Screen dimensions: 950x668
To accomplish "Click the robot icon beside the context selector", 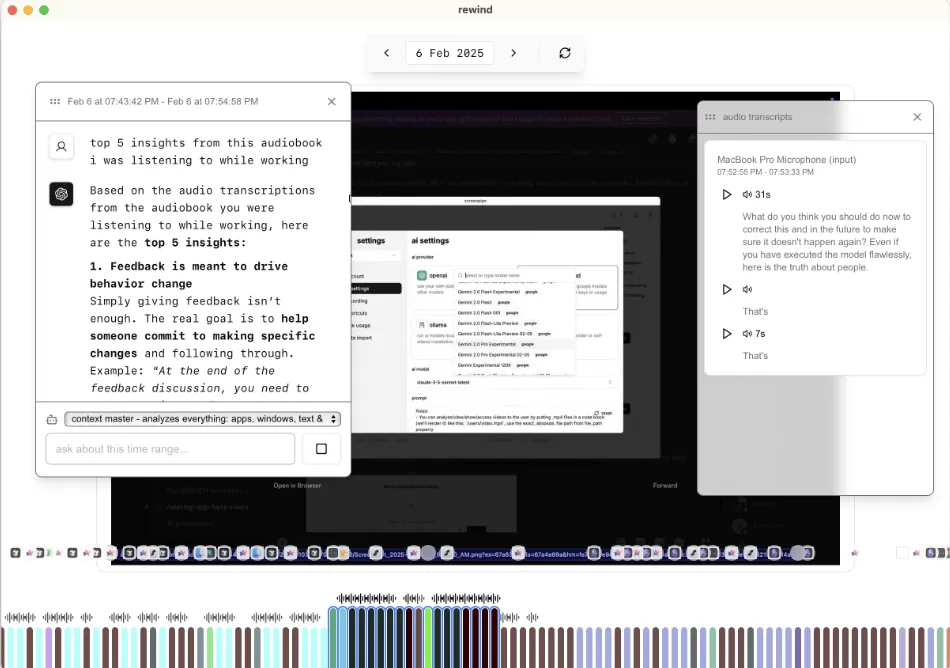I will (52, 419).
